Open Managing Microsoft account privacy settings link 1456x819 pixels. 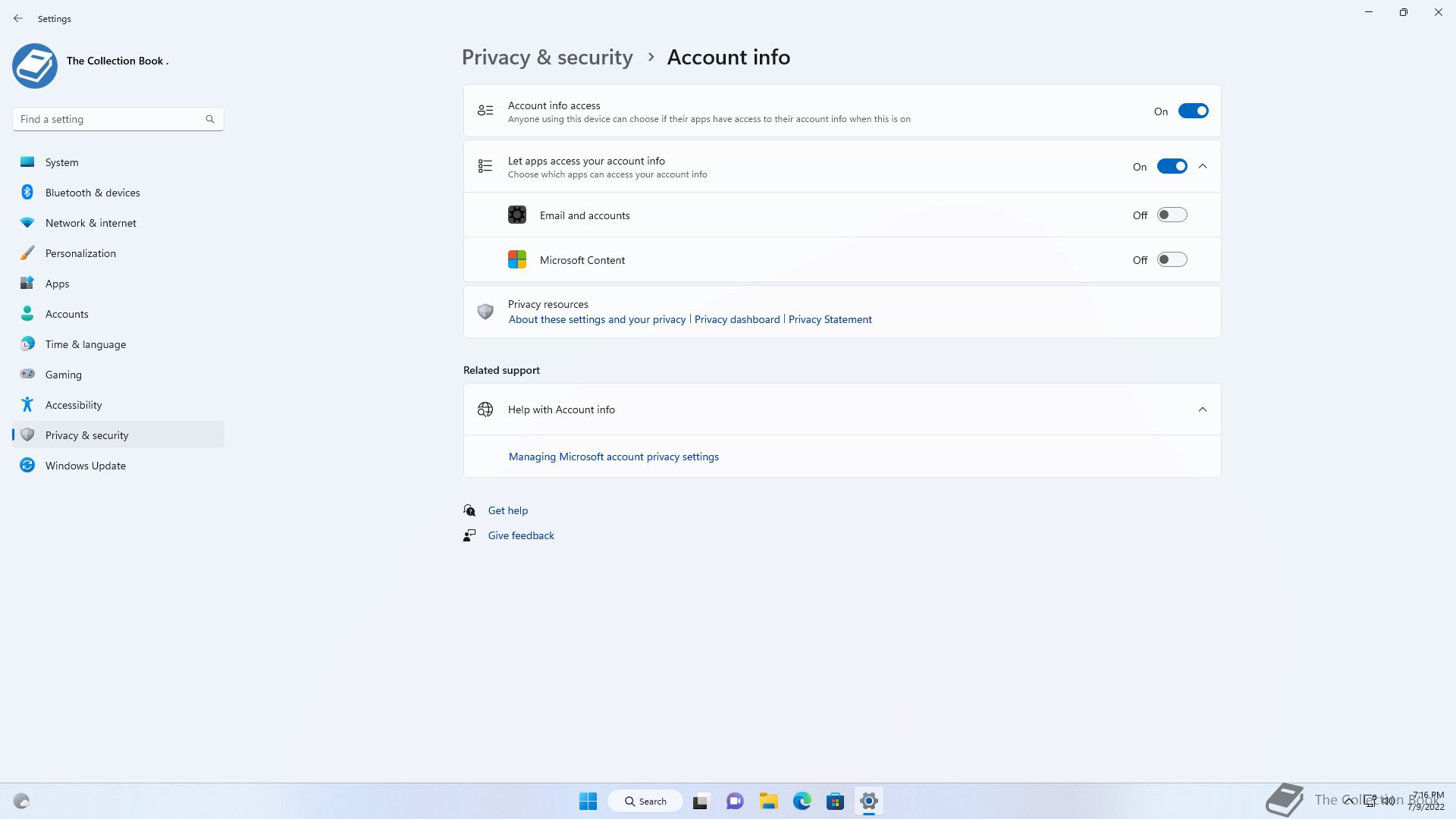[613, 457]
